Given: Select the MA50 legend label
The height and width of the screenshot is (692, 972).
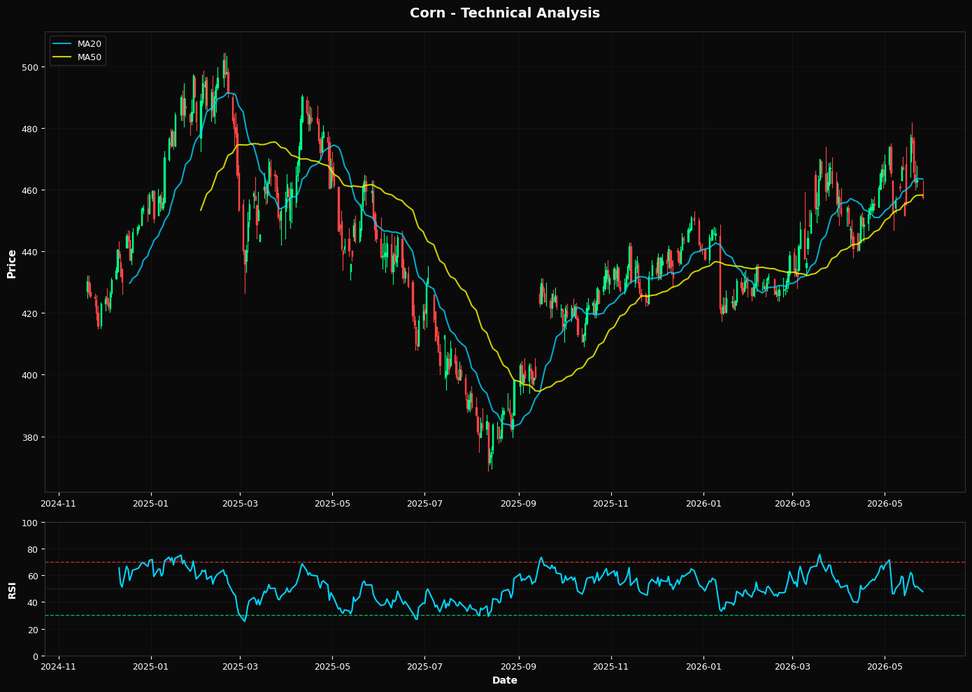Looking at the screenshot, I should pos(89,57).
